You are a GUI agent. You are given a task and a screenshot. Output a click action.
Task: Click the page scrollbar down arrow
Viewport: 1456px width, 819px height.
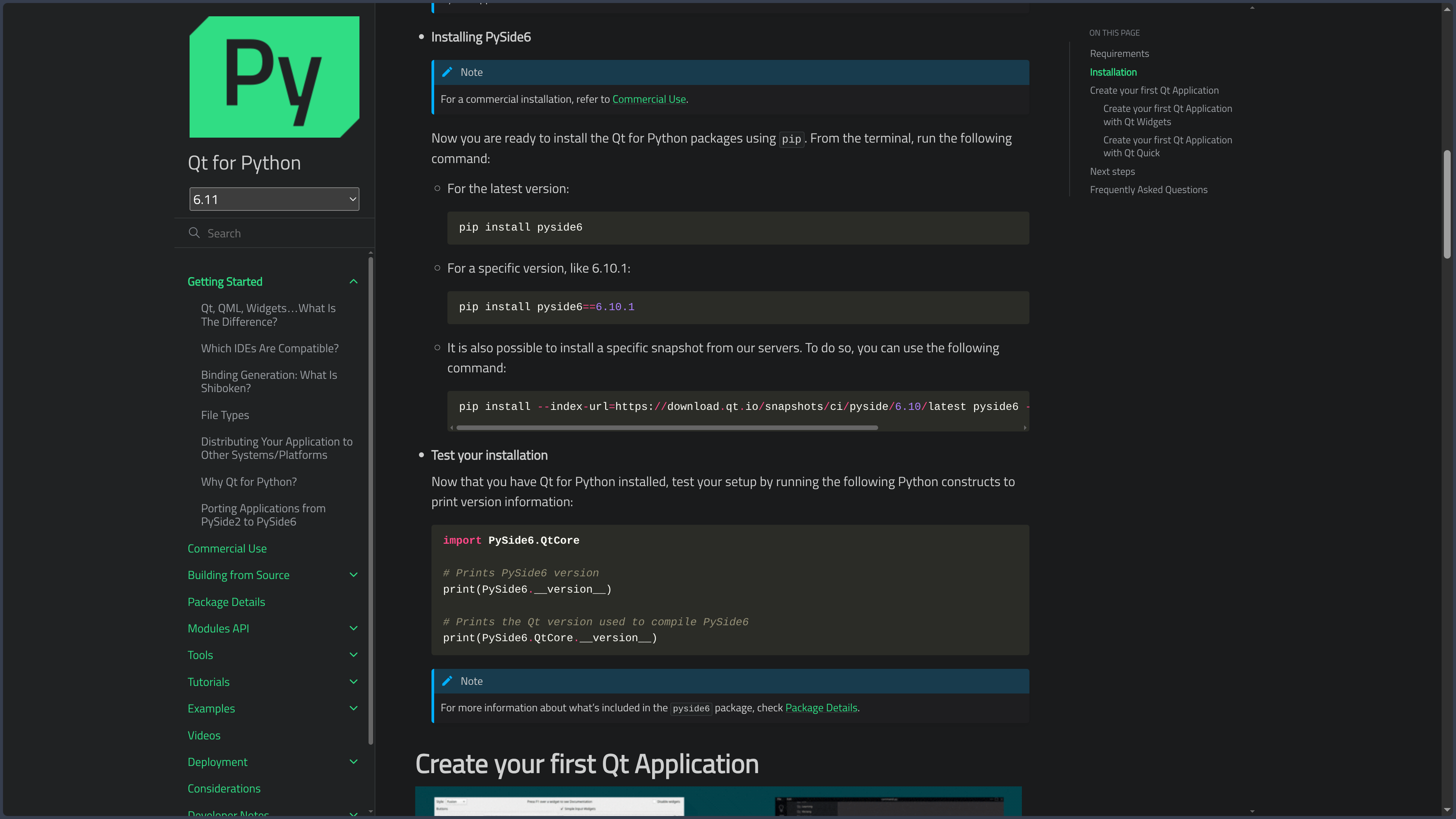tap(1447, 811)
